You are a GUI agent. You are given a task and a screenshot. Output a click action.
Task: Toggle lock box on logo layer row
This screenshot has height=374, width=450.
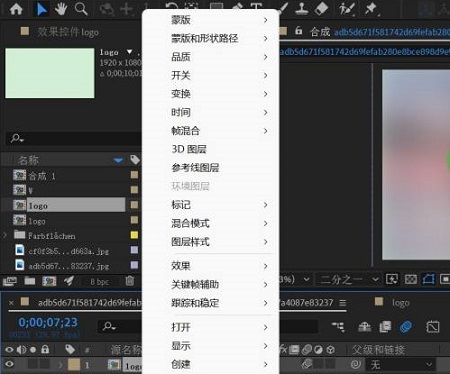45,364
